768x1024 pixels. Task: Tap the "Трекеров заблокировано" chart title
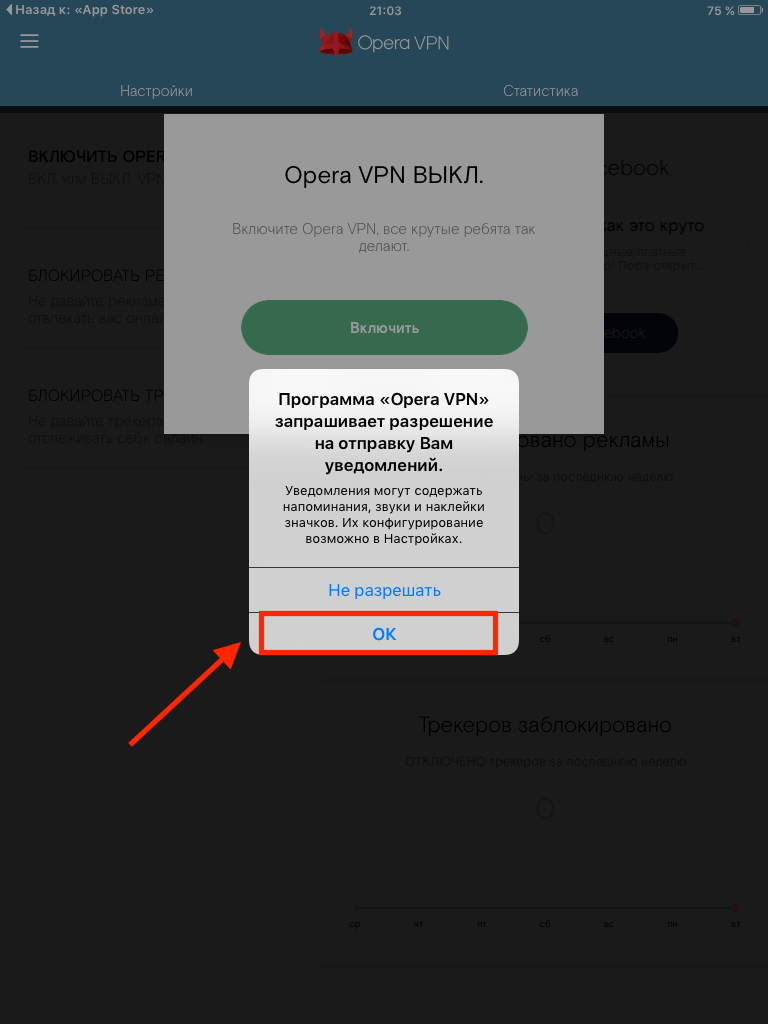545,725
